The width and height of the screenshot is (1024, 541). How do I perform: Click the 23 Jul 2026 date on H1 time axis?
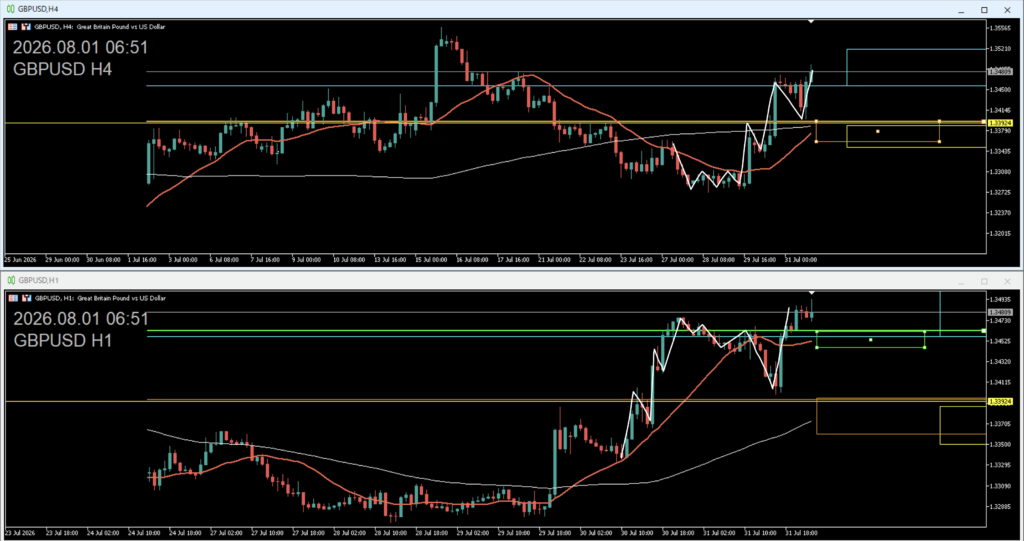pyautogui.click(x=20, y=533)
